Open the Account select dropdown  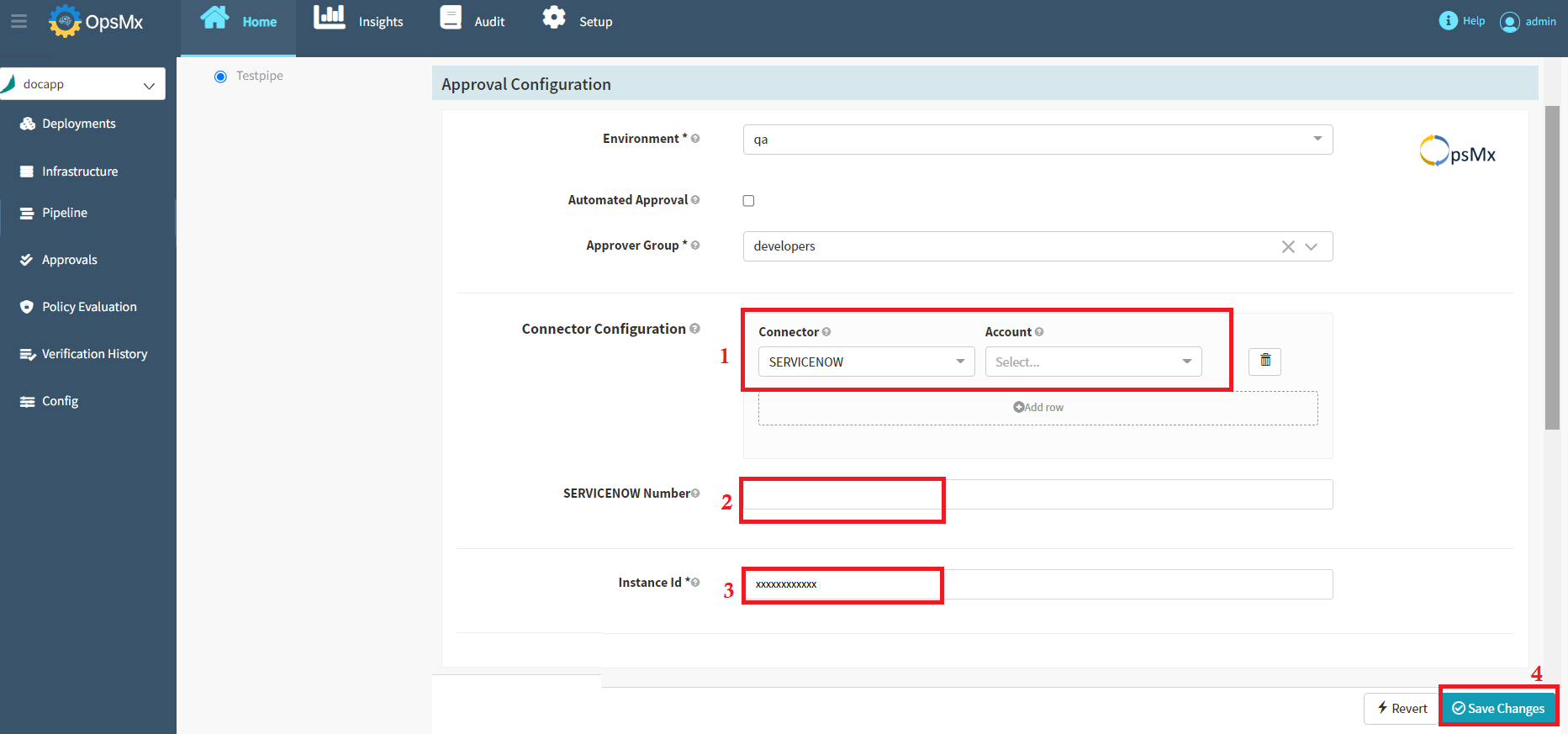pyautogui.click(x=1093, y=362)
